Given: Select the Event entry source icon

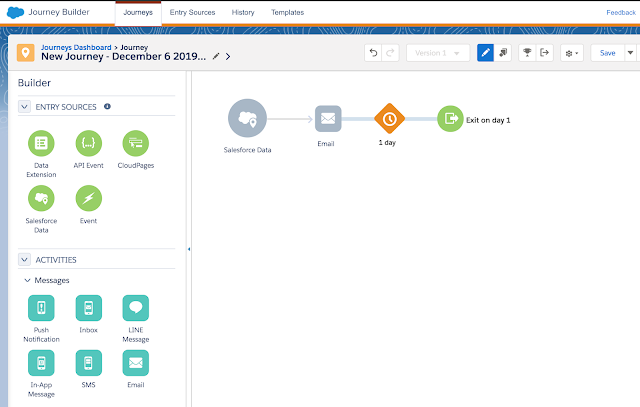Looking at the screenshot, I should click(x=89, y=198).
